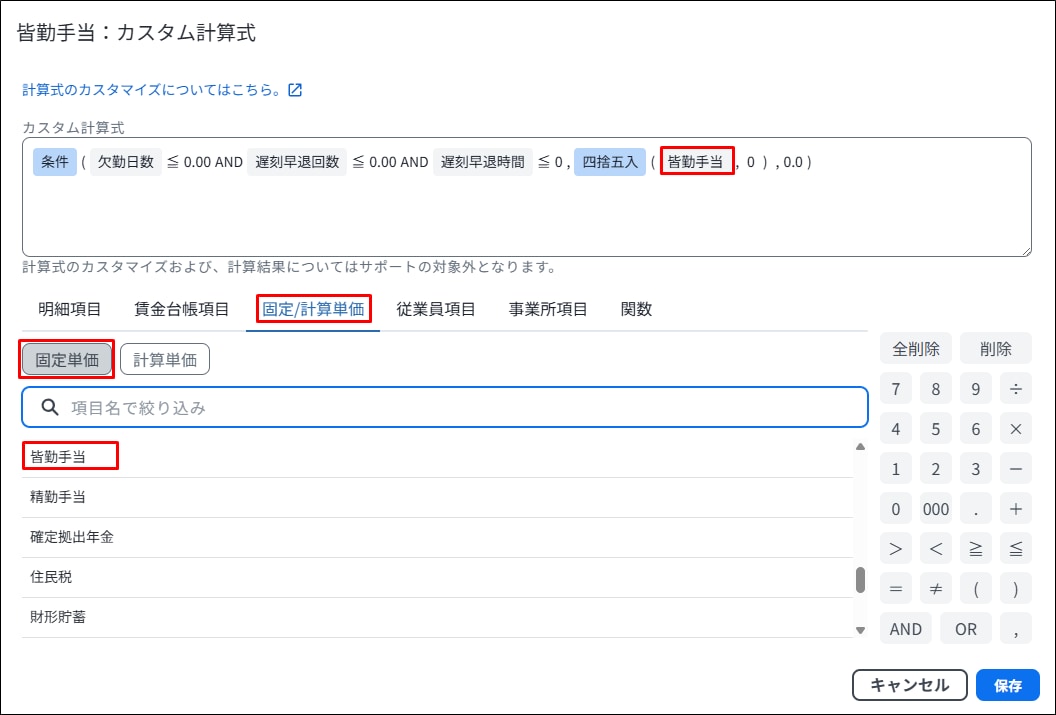Image resolution: width=1056 pixels, height=715 pixels.
Task: Click the 項目名で絞り込み search field
Action: click(x=445, y=408)
